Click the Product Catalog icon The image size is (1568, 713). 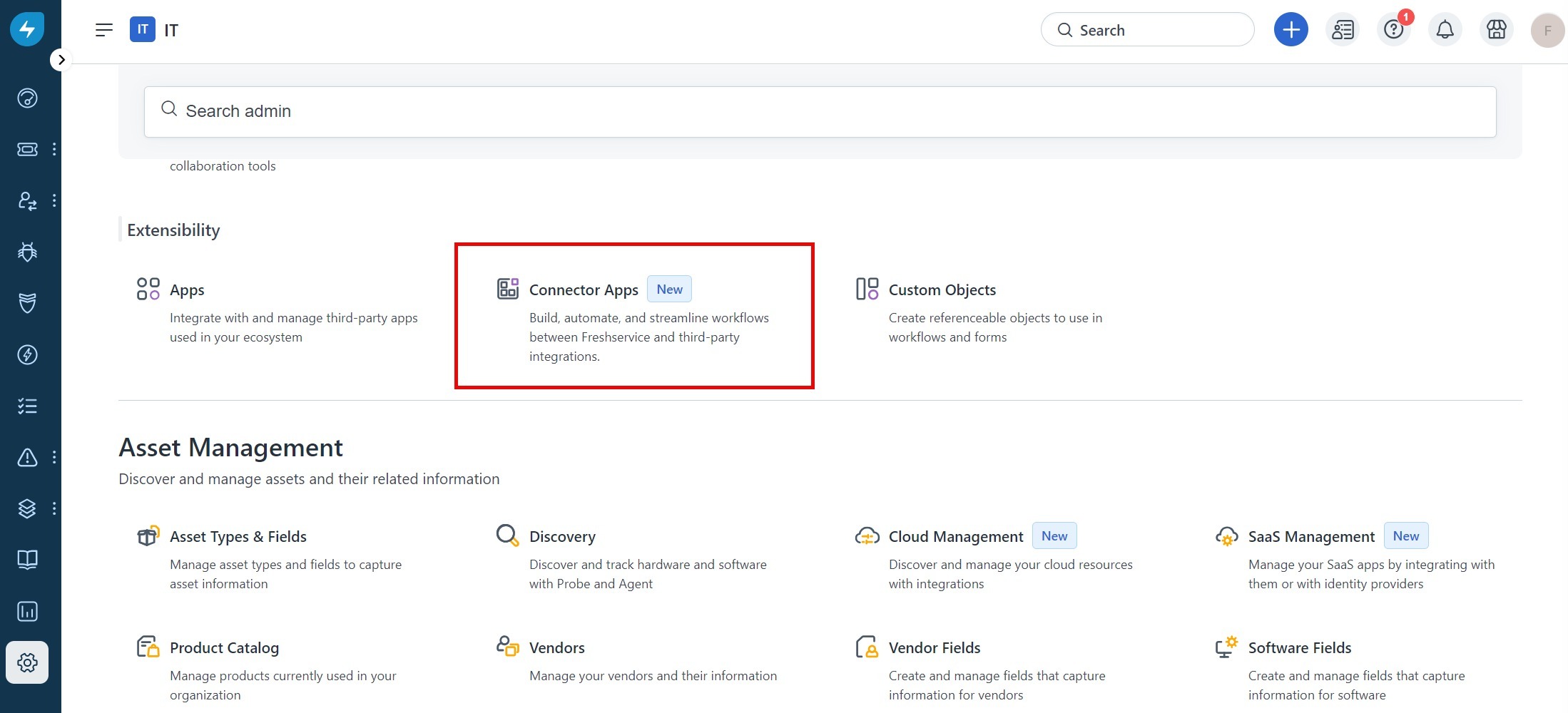tap(148, 647)
